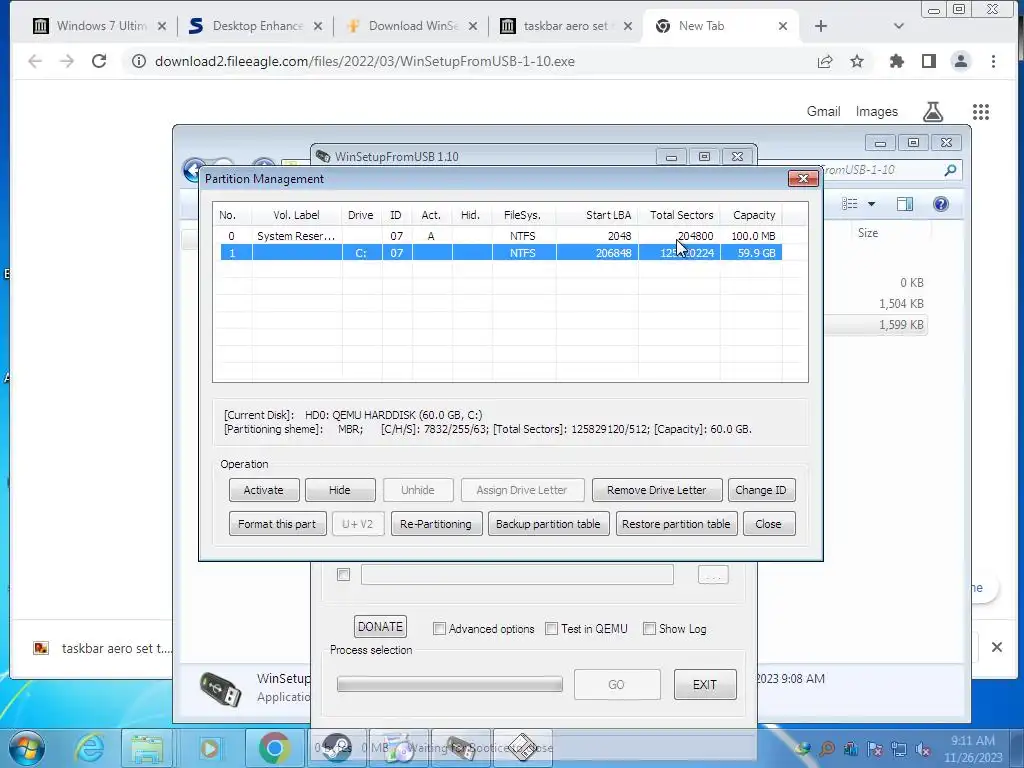Viewport: 1024px width, 768px height.
Task: Click the WinSetupFromUSB USB stick taskbar icon
Action: (x=461, y=748)
